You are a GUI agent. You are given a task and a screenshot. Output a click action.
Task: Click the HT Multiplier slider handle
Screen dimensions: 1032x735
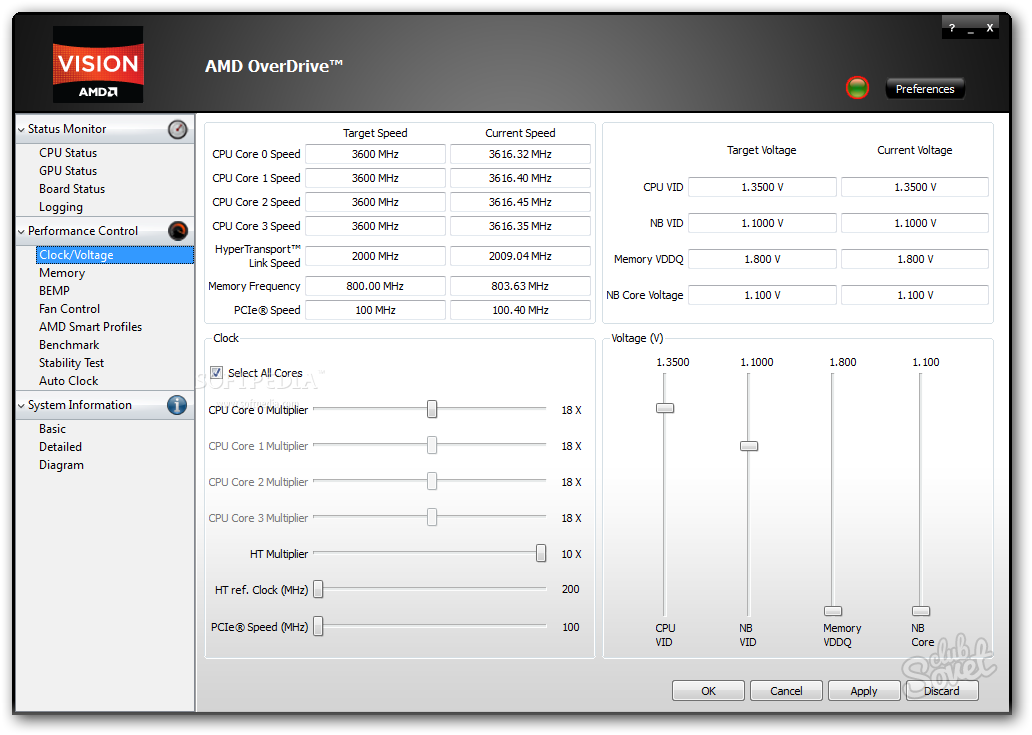pos(541,553)
